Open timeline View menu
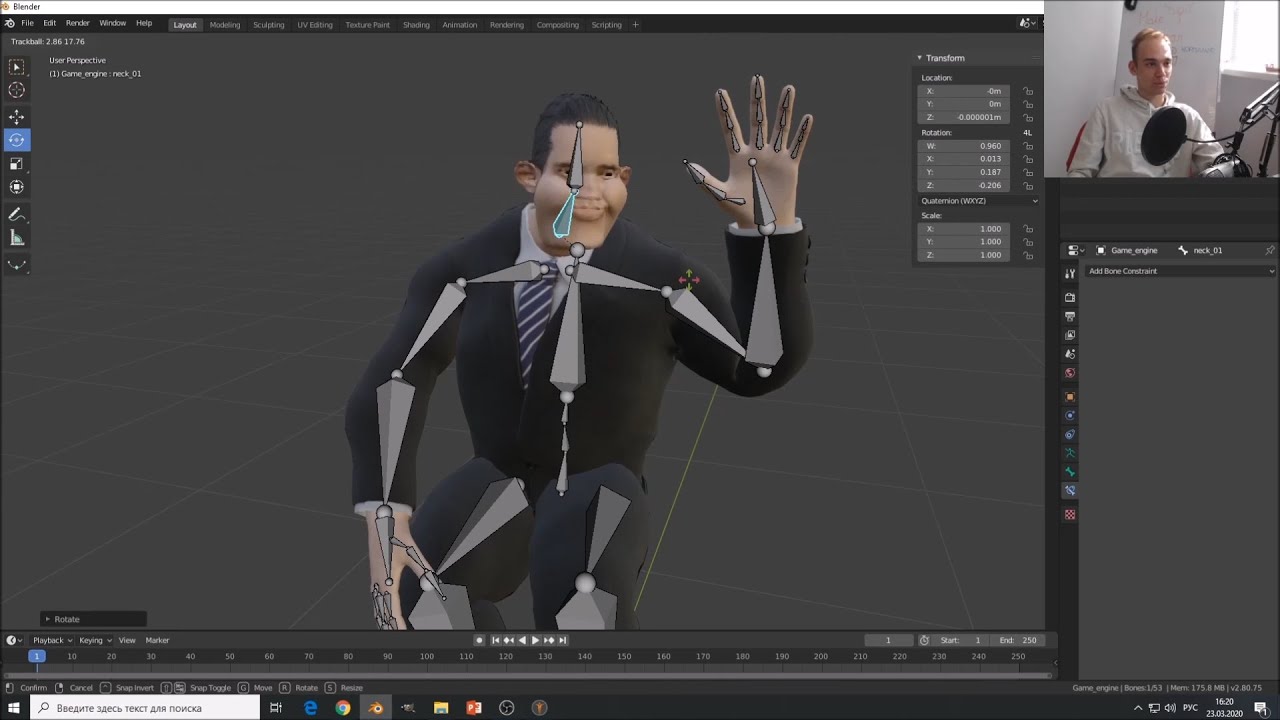This screenshot has width=1280, height=720. coord(127,640)
